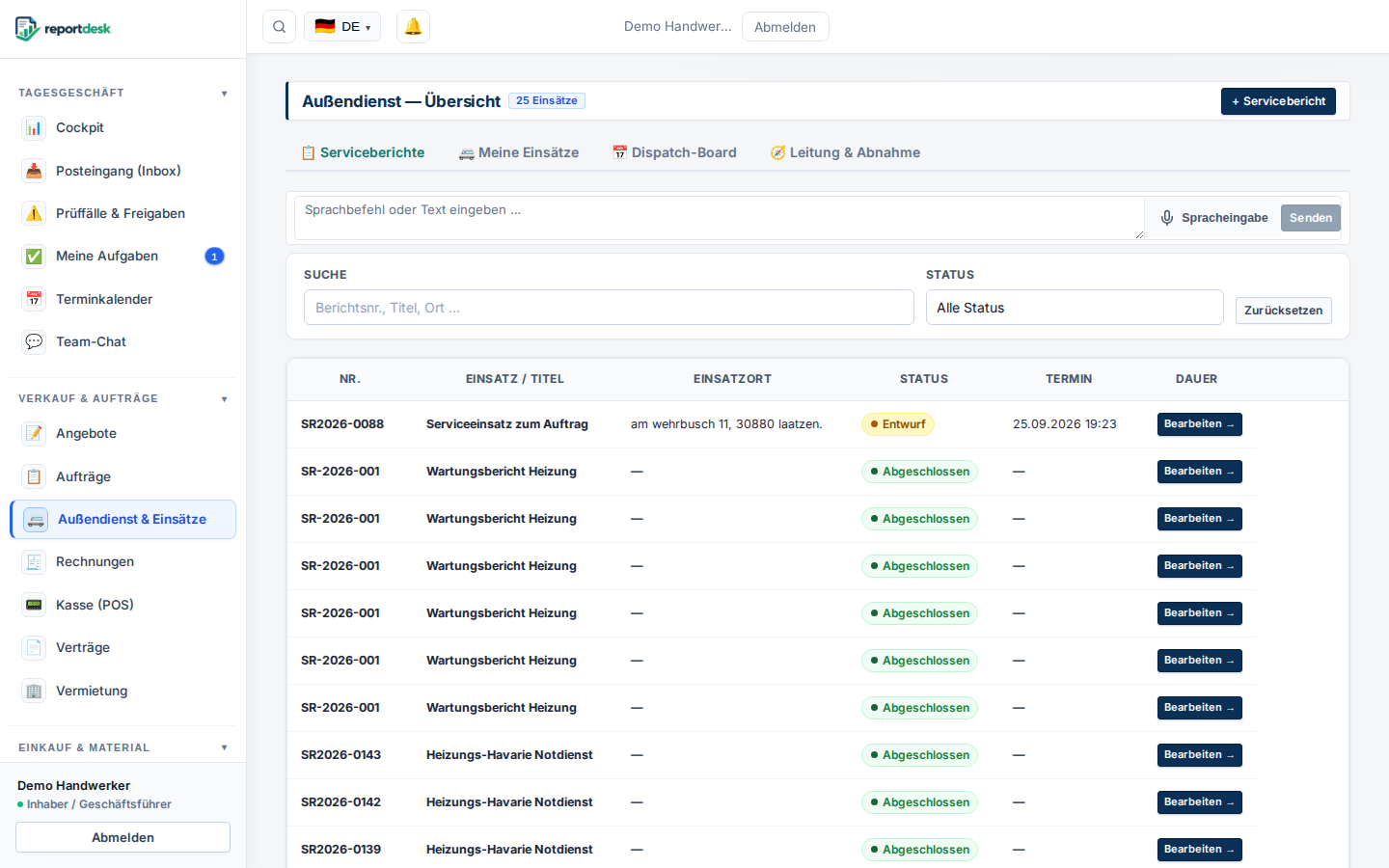1389x868 pixels.
Task: Click the date 25.09.2026 19:23
Action: (1065, 424)
